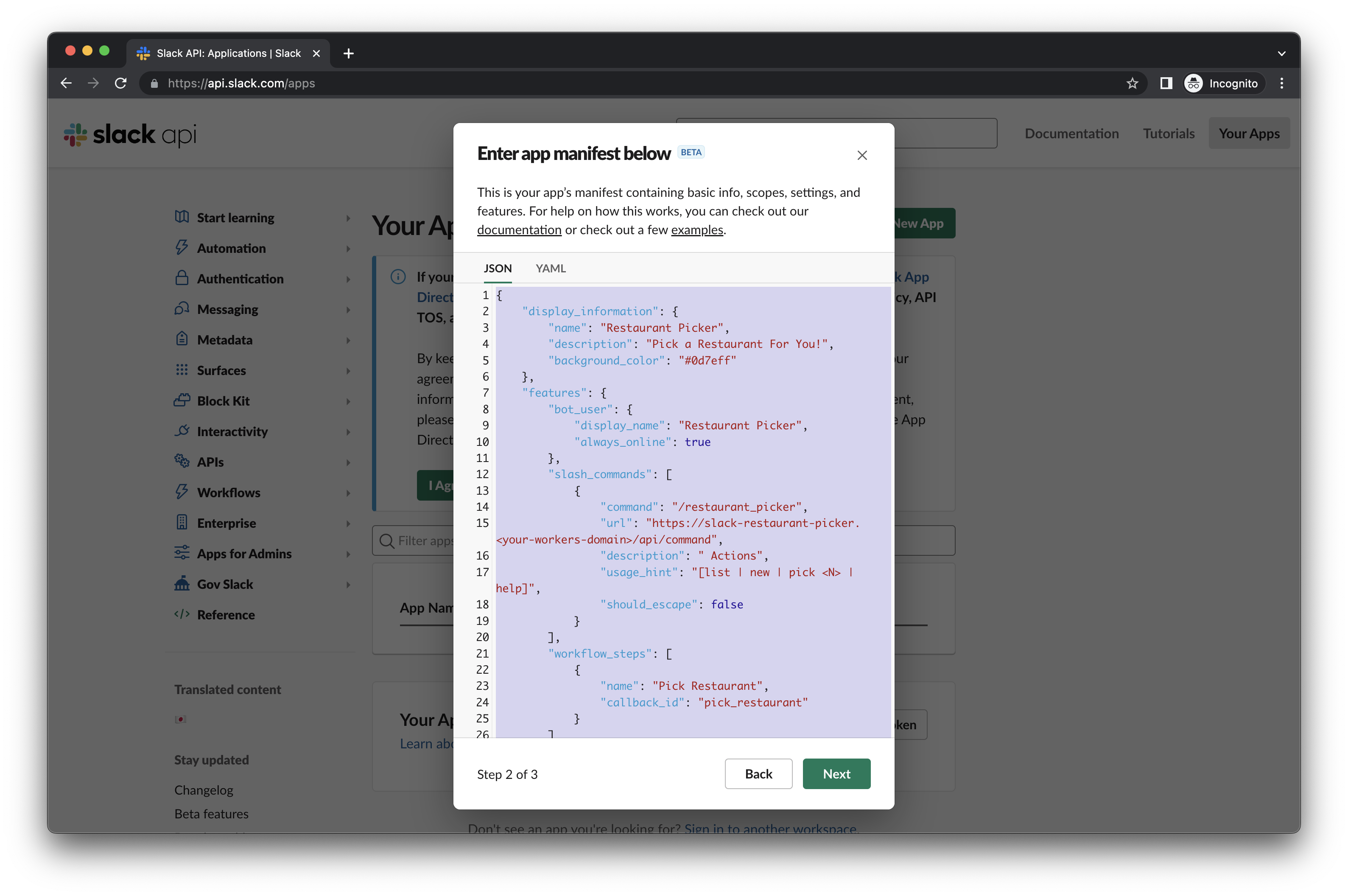1348x896 pixels.
Task: Click the Back button
Action: 758,773
